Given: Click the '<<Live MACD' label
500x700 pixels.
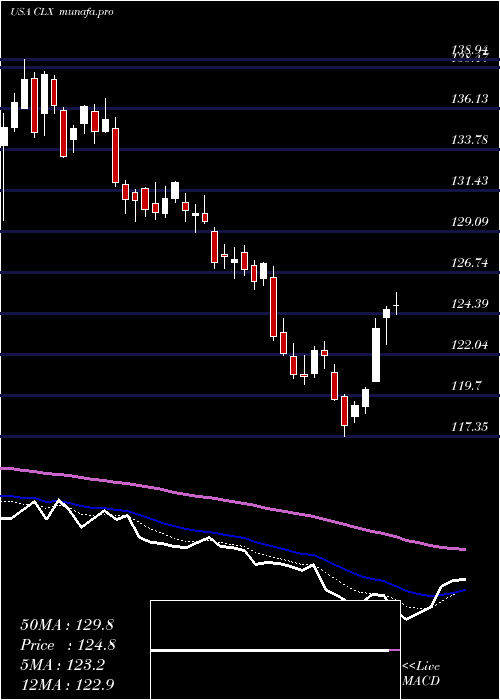Looking at the screenshot, I should tap(421, 673).
